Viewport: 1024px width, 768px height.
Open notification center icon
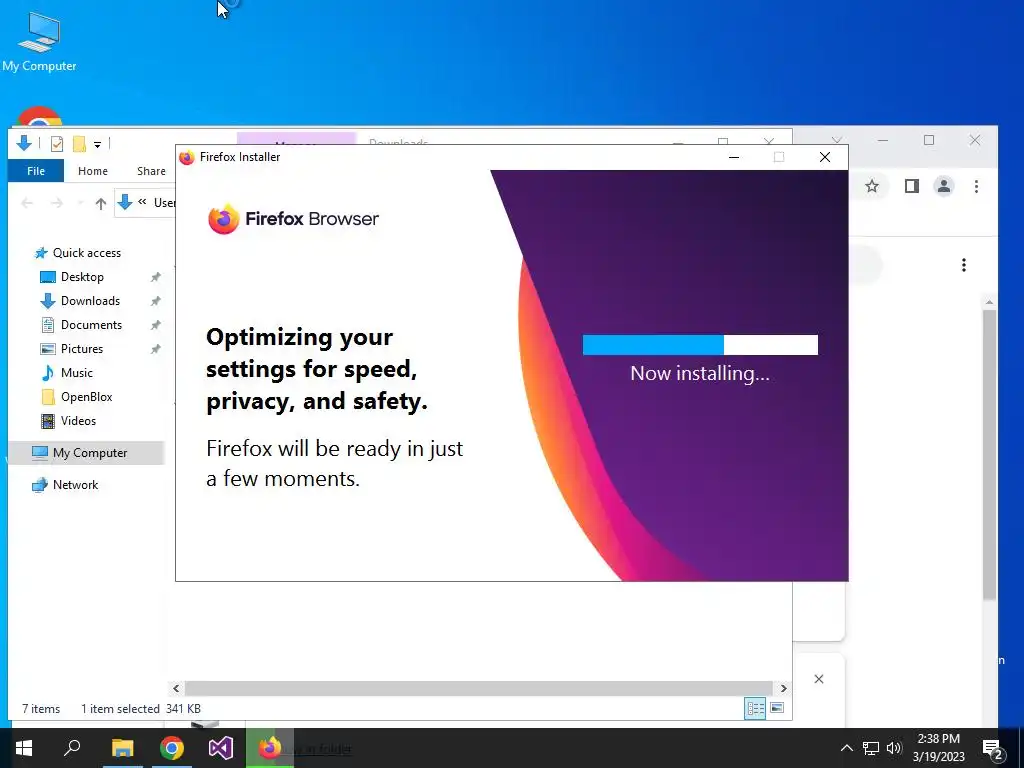993,749
